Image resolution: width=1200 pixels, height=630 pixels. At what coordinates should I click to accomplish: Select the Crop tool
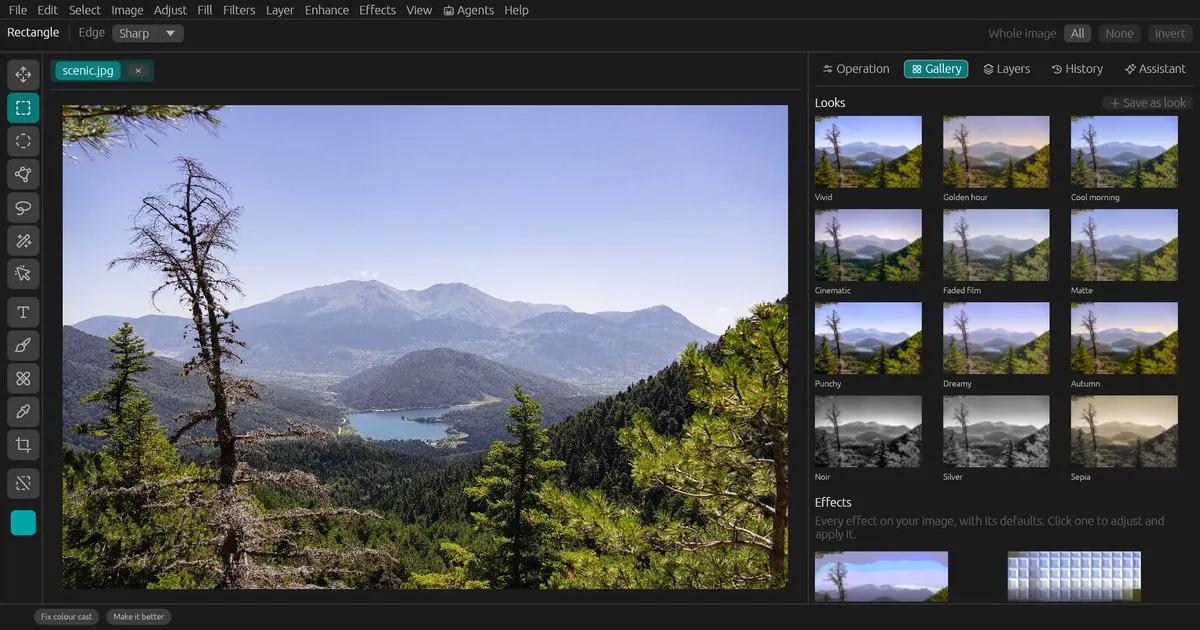pyautogui.click(x=23, y=445)
